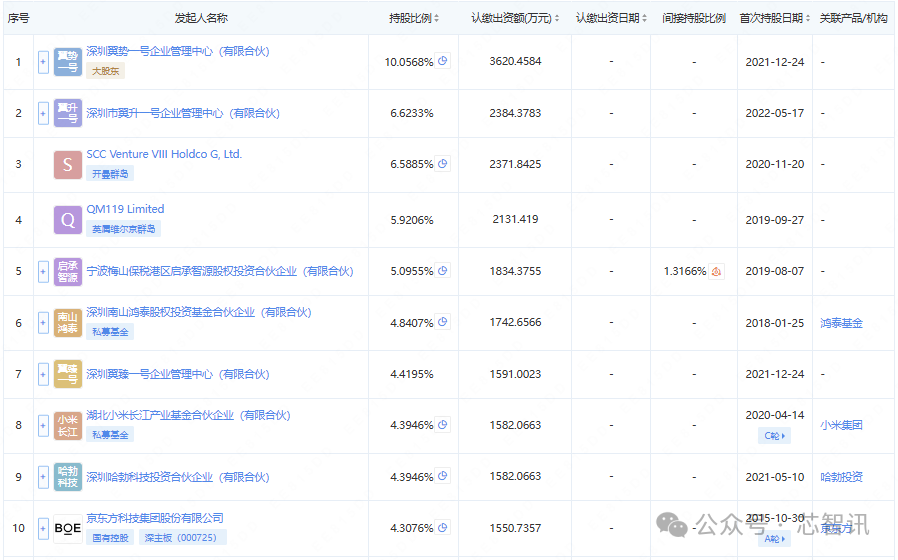This screenshot has width=898, height=560.
Task: Expand row 8 湖北小米长江 plus button
Action: tap(43, 425)
